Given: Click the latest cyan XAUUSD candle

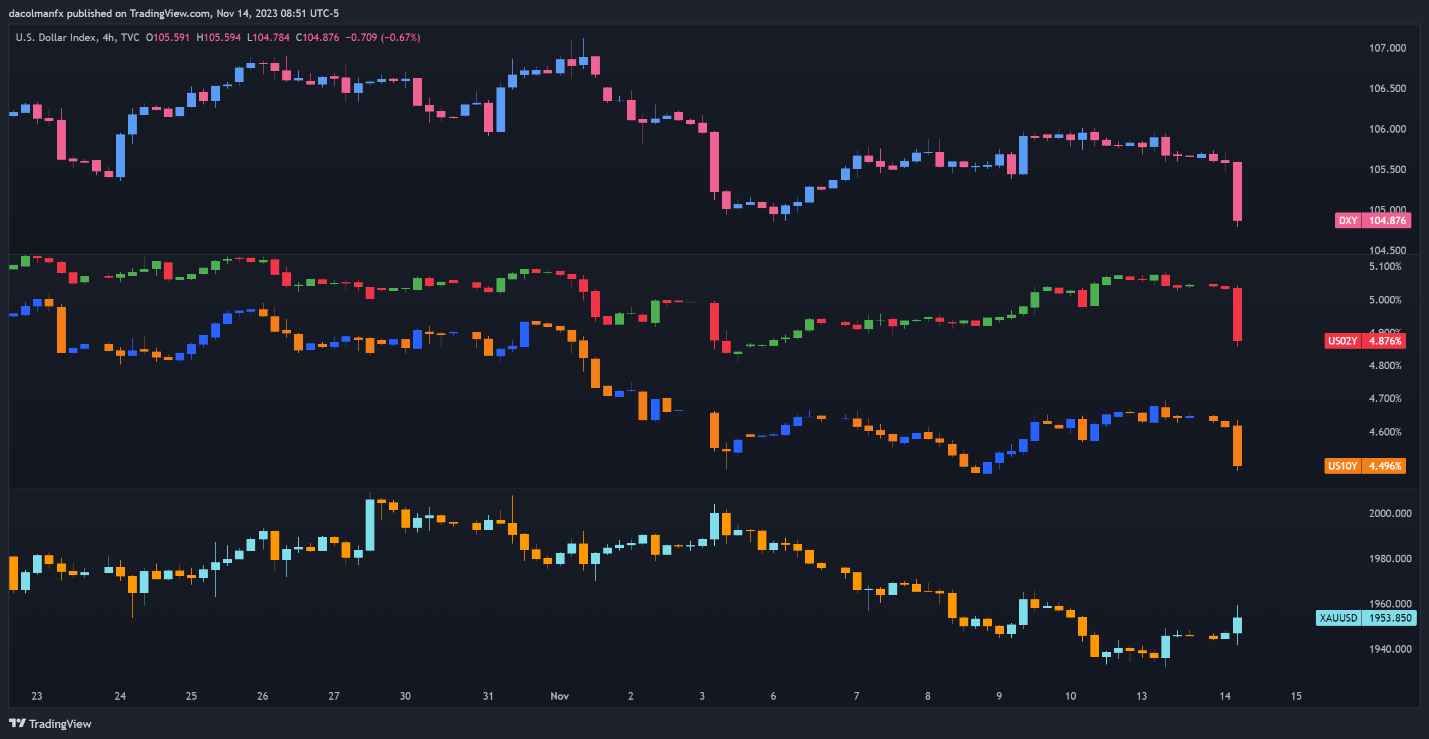Looking at the screenshot, I should point(1237,625).
